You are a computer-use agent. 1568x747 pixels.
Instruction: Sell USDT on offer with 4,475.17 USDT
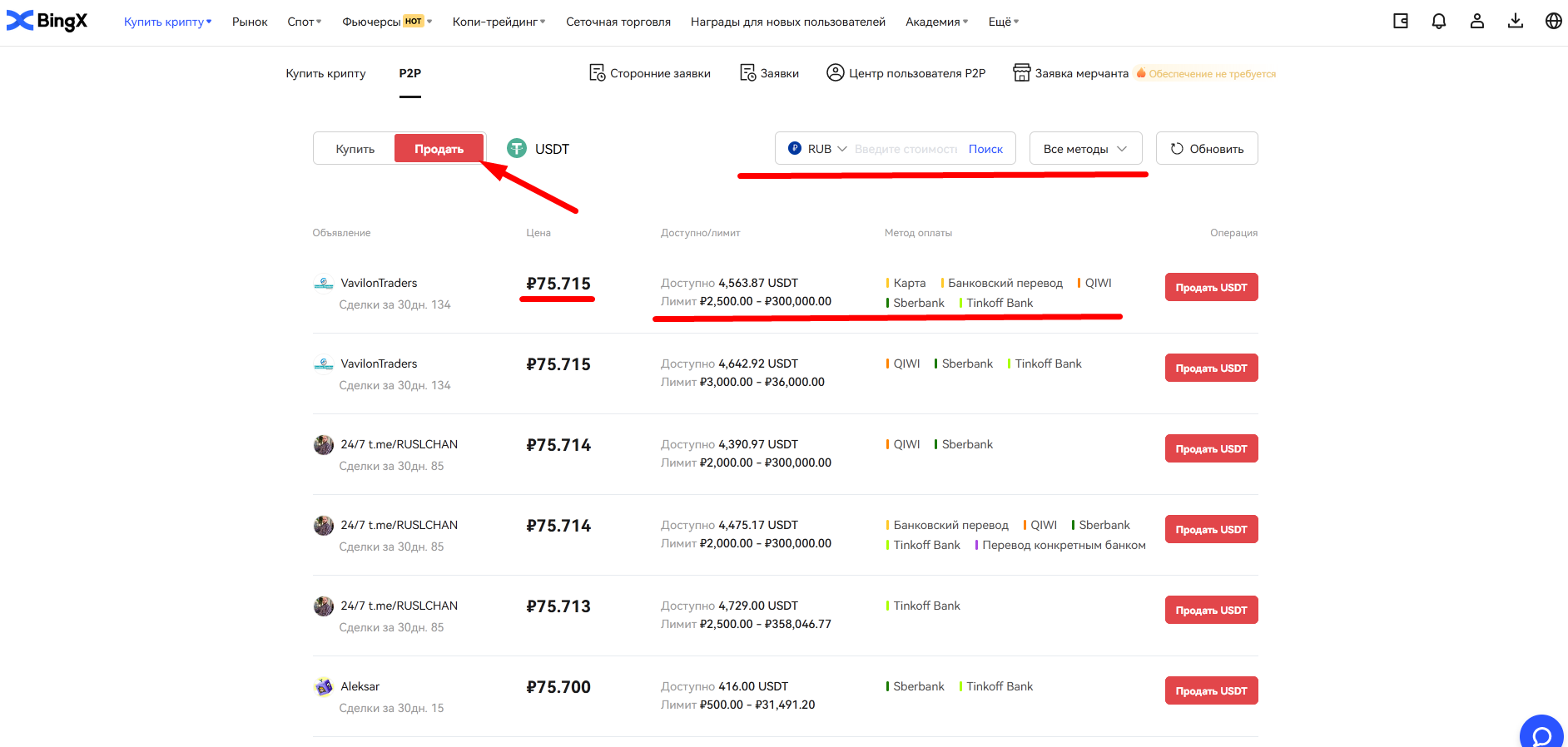tap(1211, 529)
